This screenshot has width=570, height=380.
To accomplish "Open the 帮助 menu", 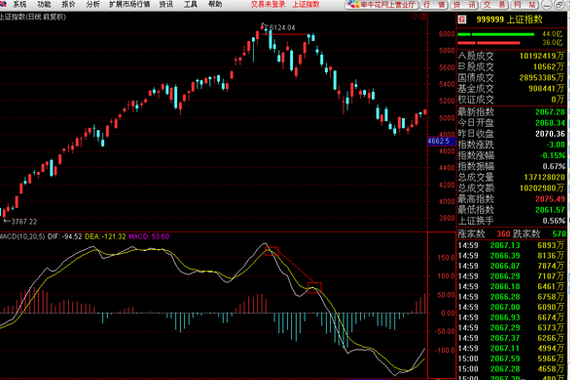I will click(215, 4).
